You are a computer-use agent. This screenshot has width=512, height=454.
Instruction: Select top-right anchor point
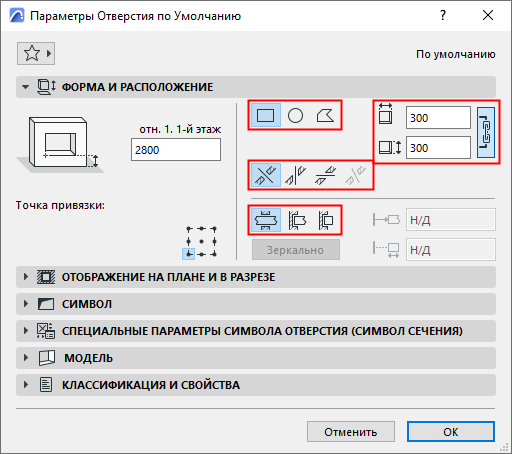click(214, 229)
